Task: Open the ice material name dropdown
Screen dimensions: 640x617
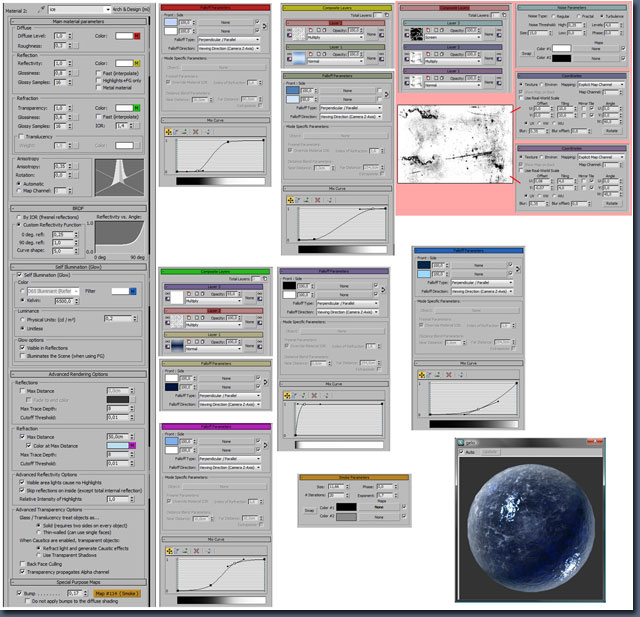Action: [x=108, y=9]
